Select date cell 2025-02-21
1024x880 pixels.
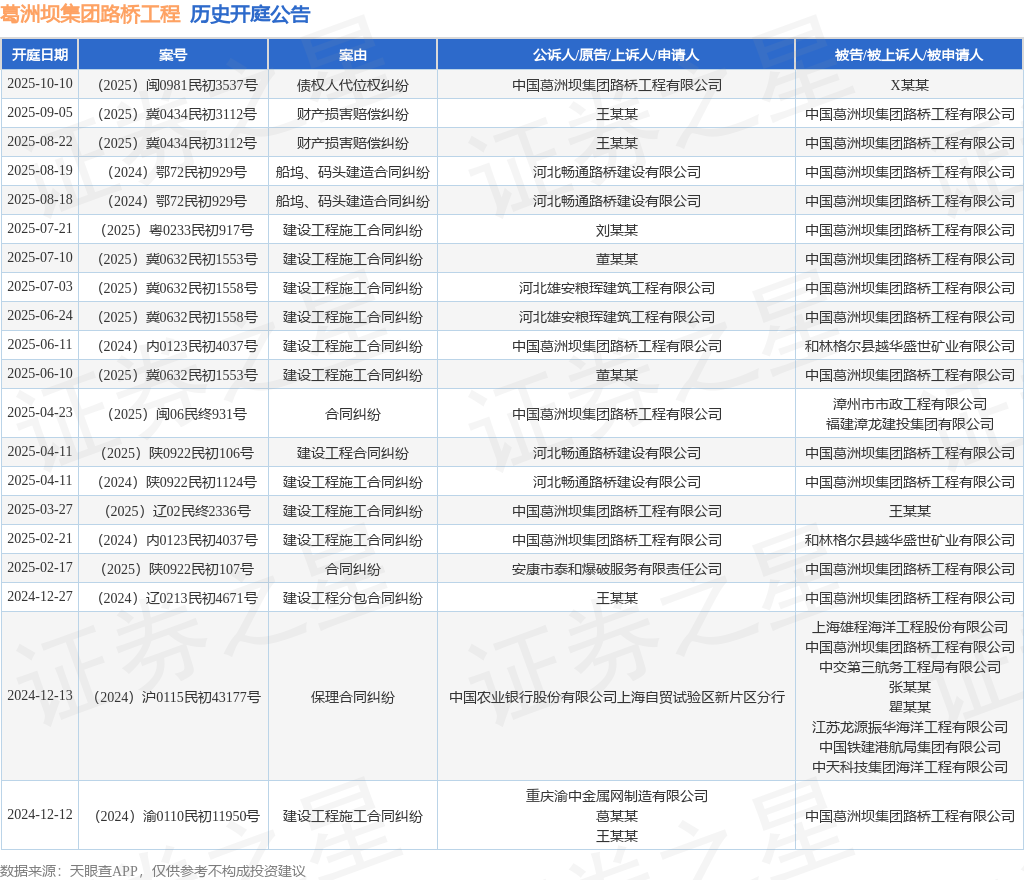pyautogui.click(x=40, y=539)
